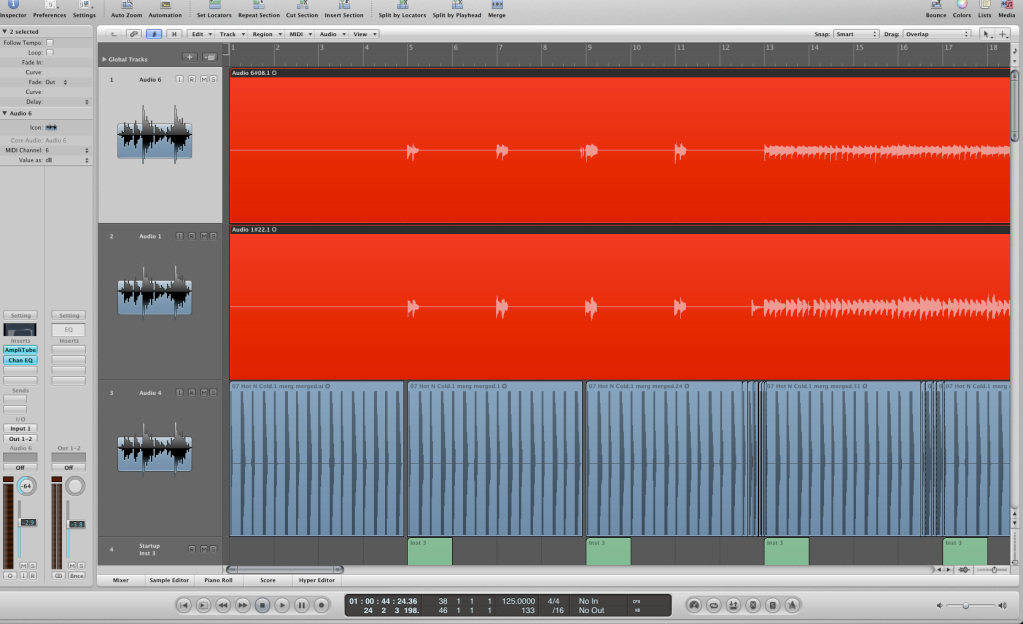Click the Set Locators icon

tap(214, 7)
